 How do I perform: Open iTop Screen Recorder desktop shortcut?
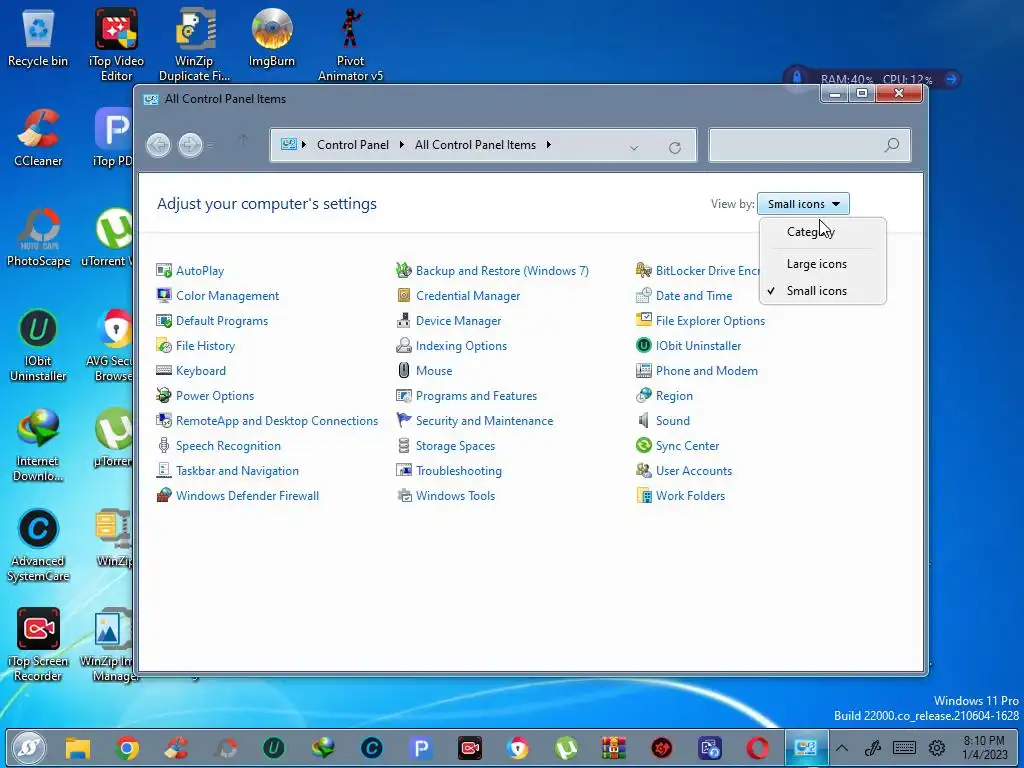[x=38, y=645]
